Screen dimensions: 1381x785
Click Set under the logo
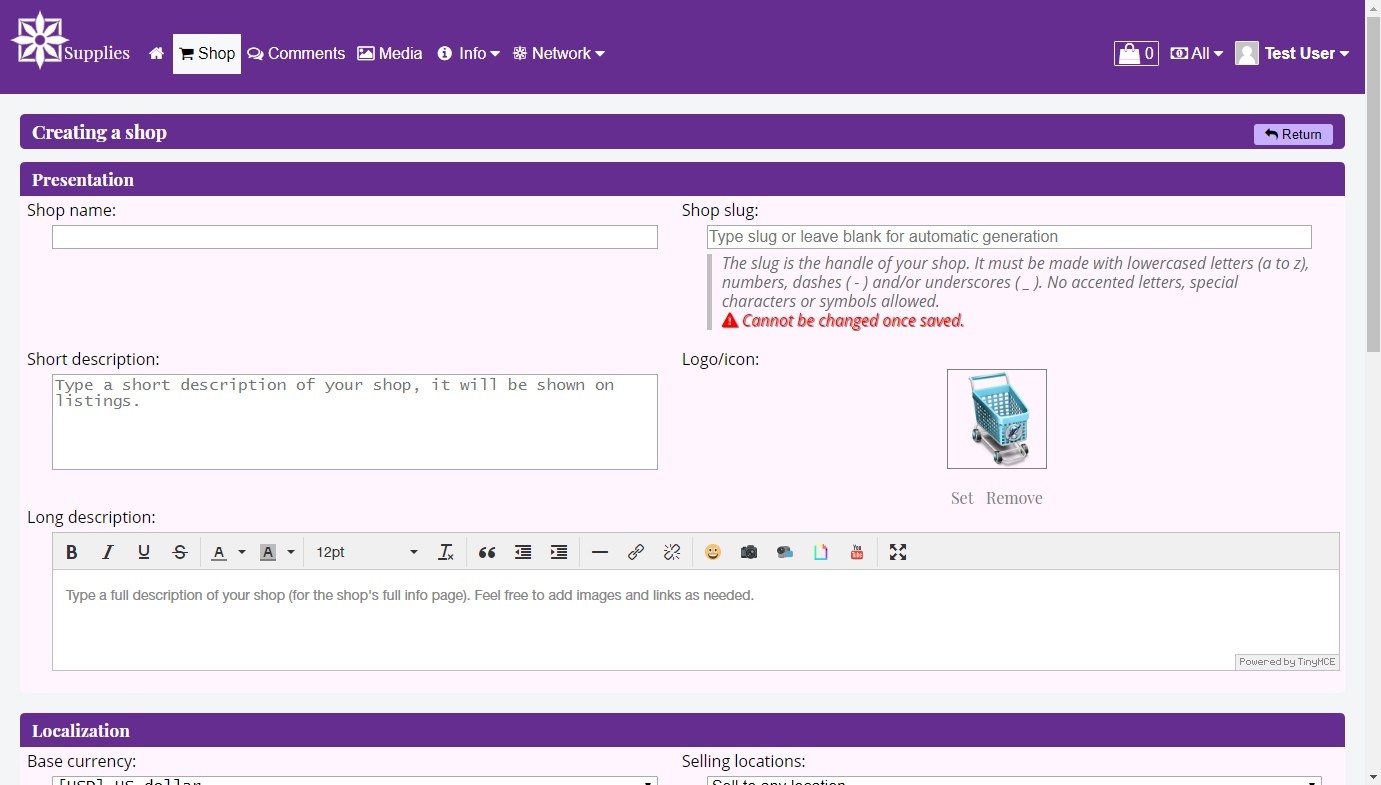click(x=962, y=498)
